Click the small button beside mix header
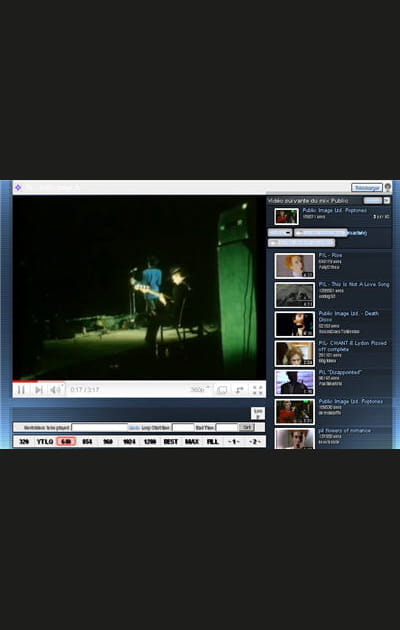 pos(373,200)
